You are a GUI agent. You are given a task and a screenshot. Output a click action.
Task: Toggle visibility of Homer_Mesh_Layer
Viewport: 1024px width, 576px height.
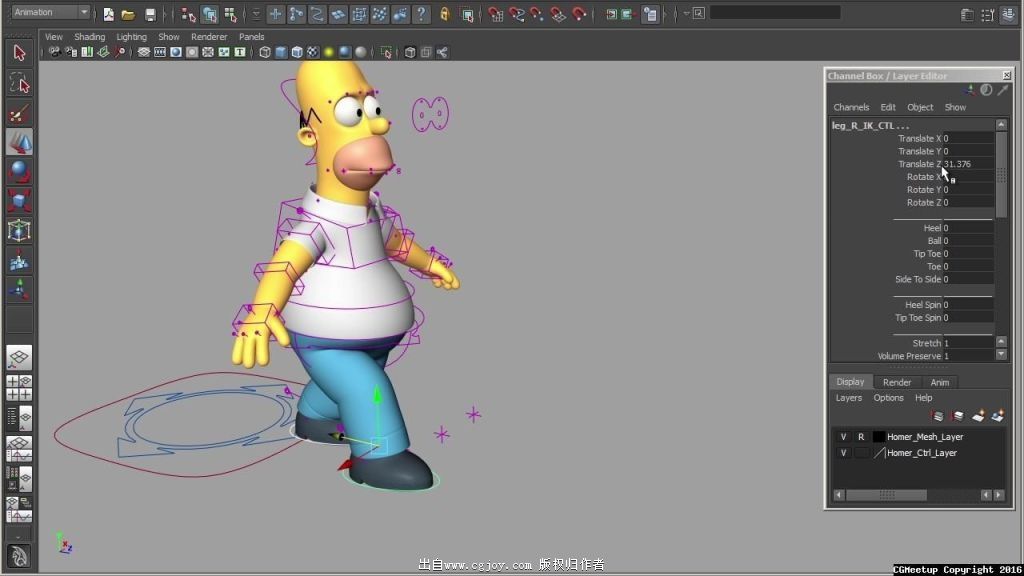(843, 437)
